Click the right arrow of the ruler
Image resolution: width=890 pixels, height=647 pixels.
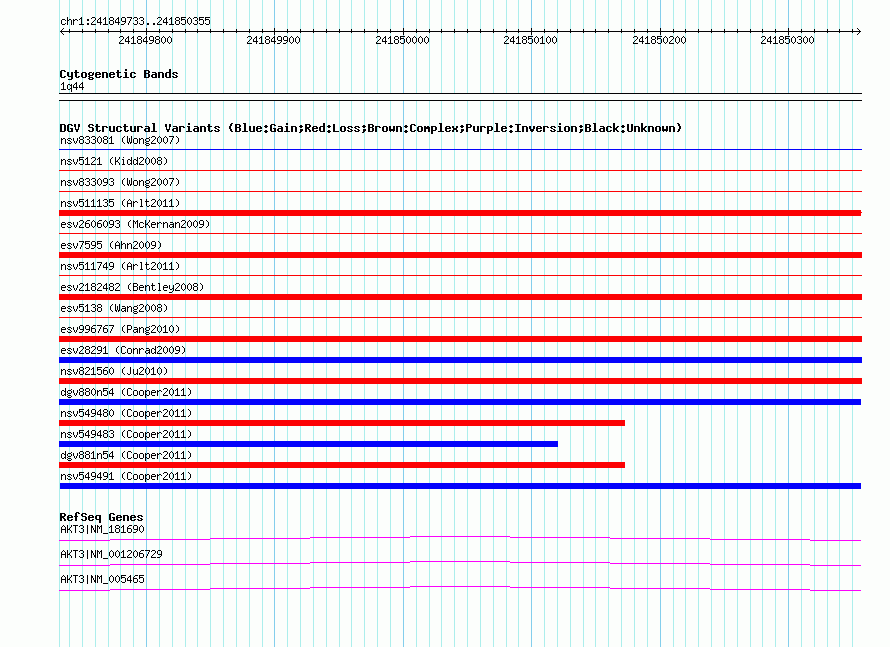[x=858, y=31]
